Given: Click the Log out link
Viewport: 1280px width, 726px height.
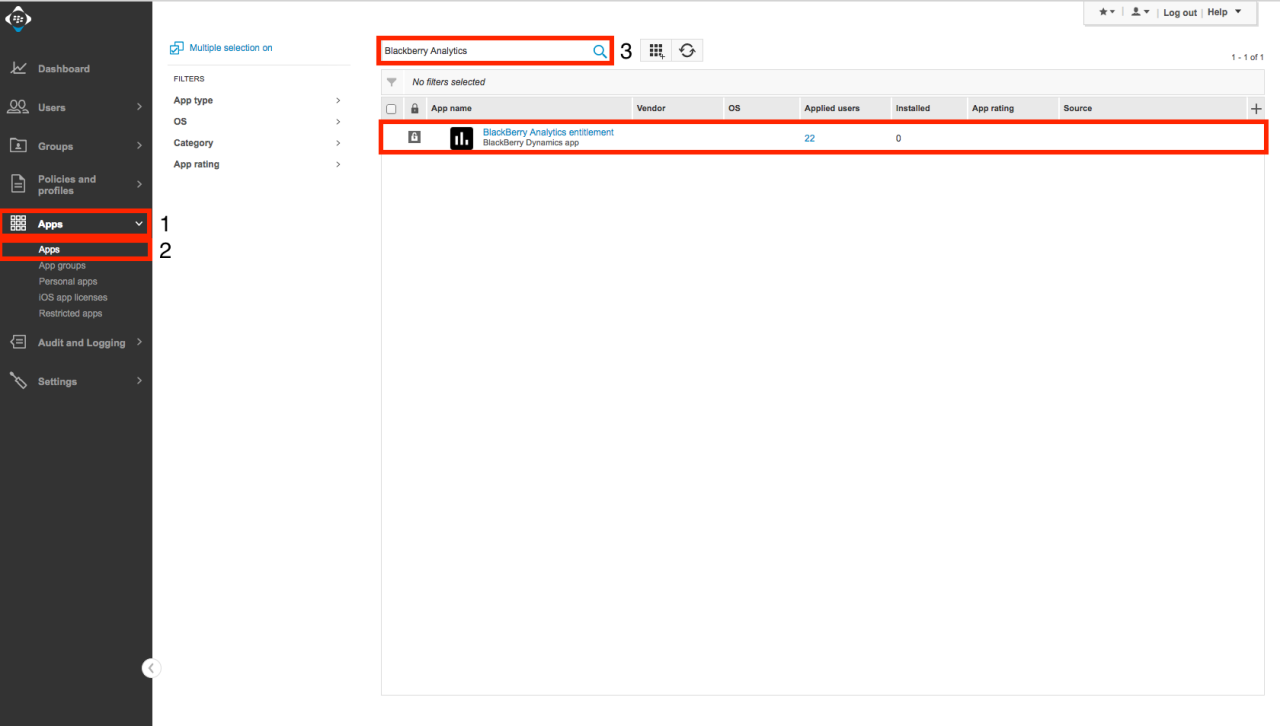Looking at the screenshot, I should 1180,12.
